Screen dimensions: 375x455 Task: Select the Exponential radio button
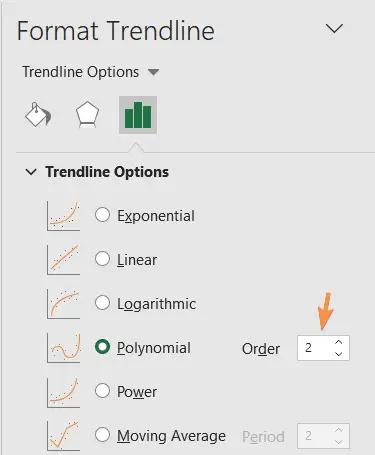102,215
